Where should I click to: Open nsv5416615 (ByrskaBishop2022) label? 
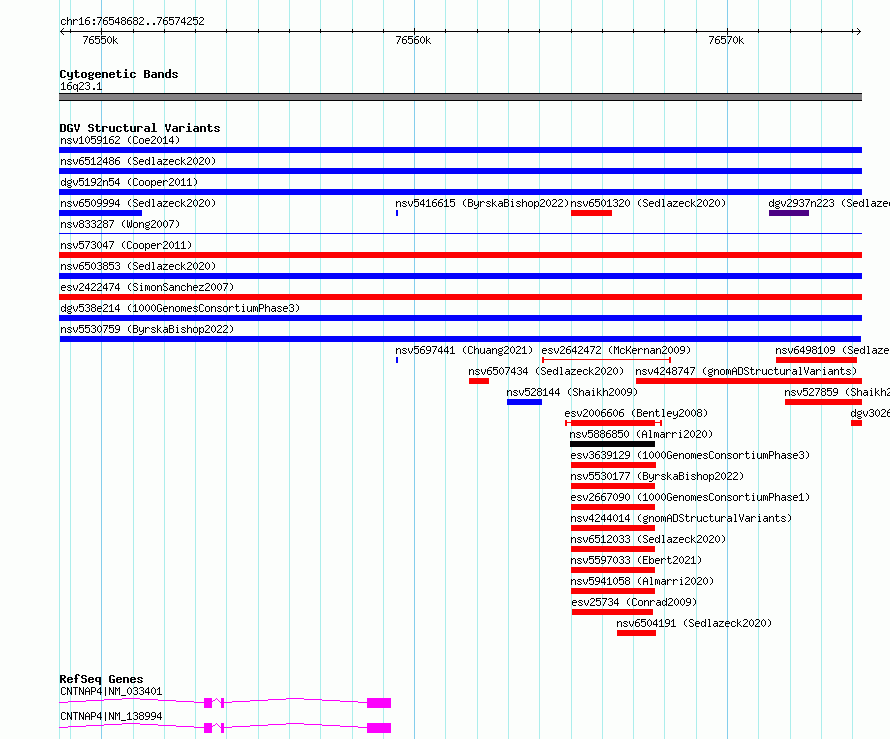482,203
